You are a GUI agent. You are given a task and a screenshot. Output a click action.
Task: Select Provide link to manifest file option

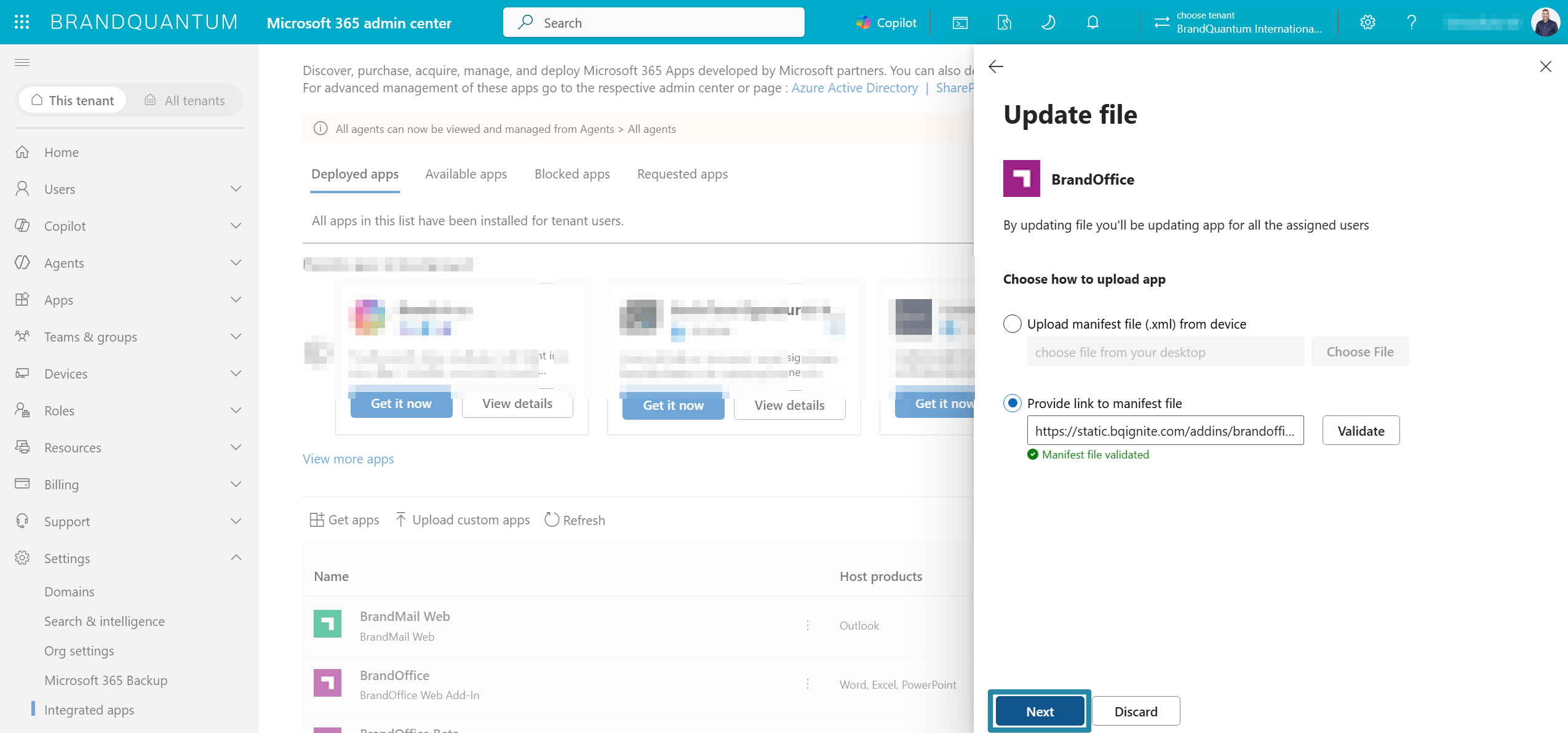click(x=1013, y=403)
